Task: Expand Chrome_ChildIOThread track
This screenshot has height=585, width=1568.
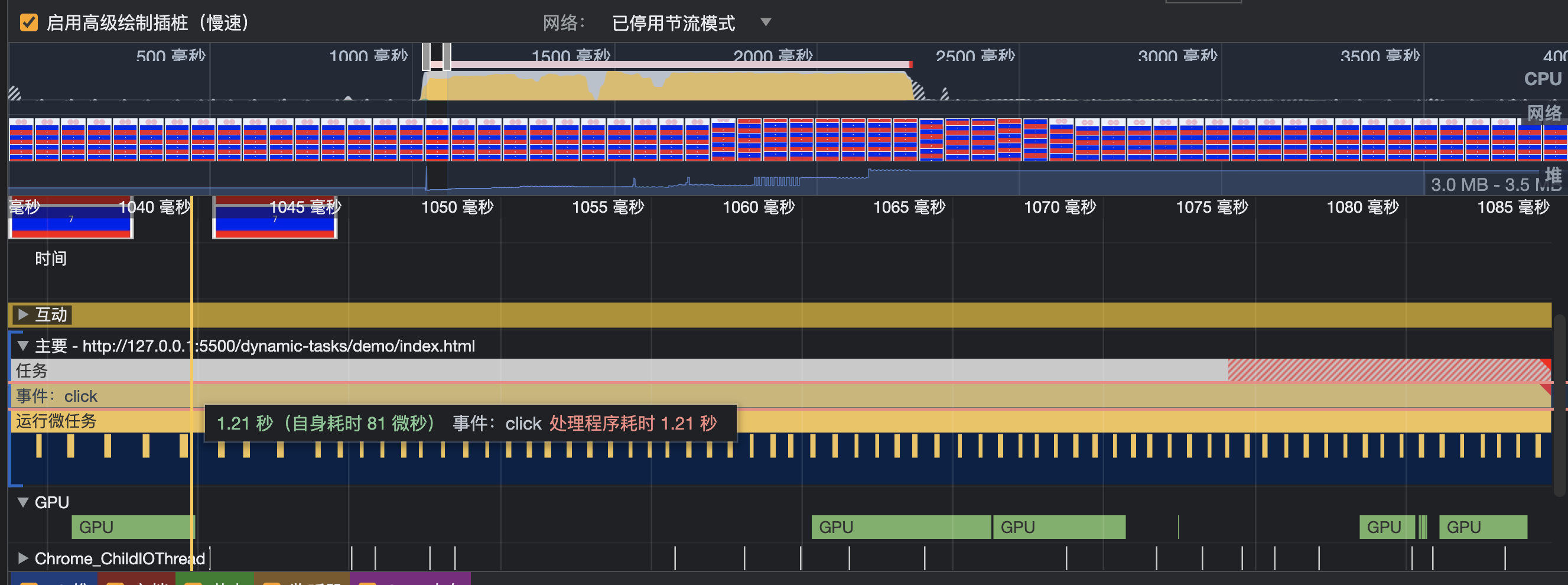Action: pyautogui.click(x=23, y=558)
